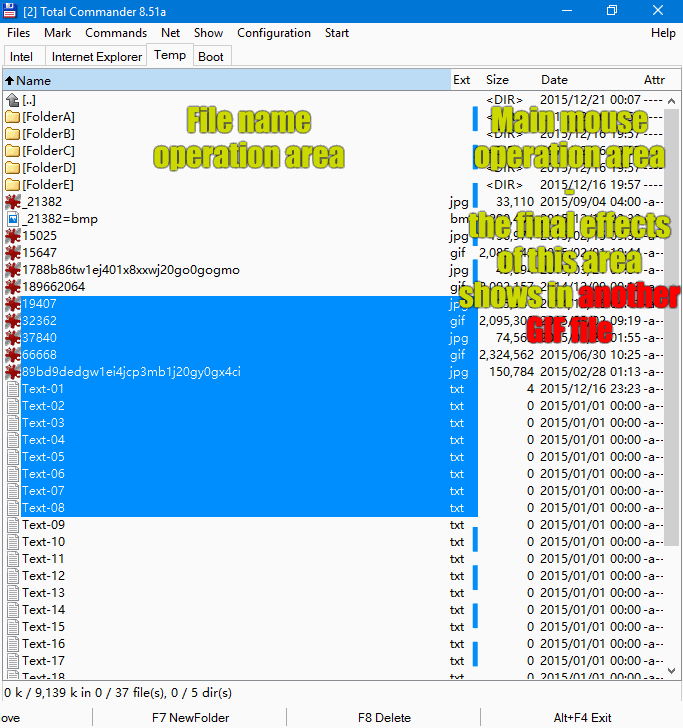Click the FolderD folder icon
The image size is (683, 728).
point(13,168)
